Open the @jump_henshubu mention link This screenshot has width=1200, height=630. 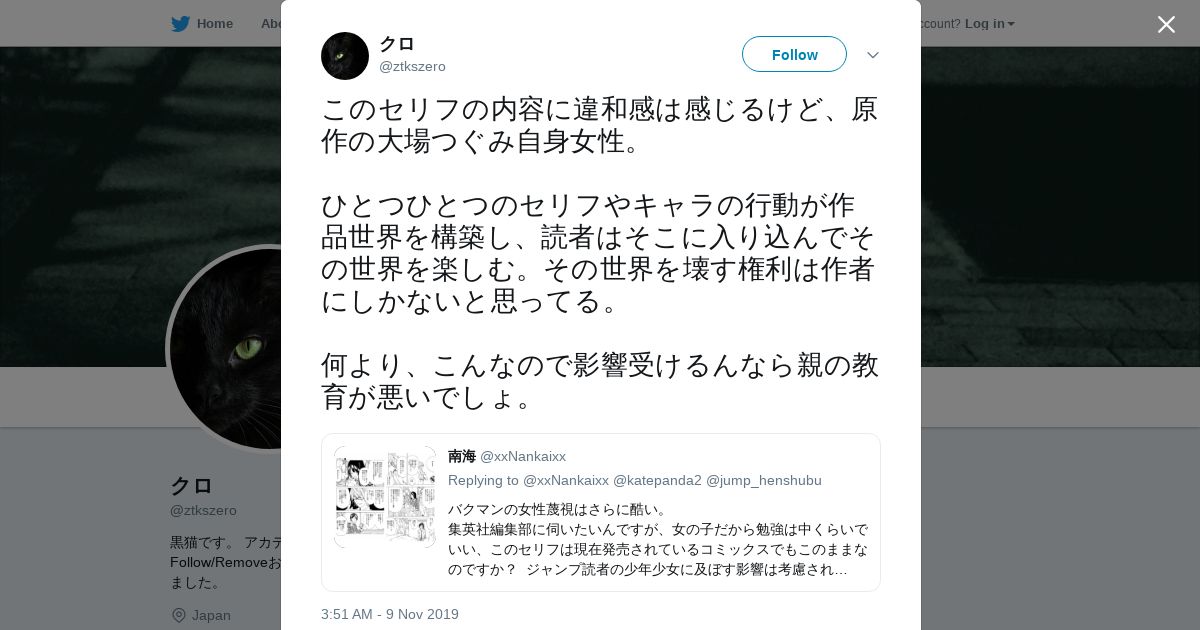(764, 481)
